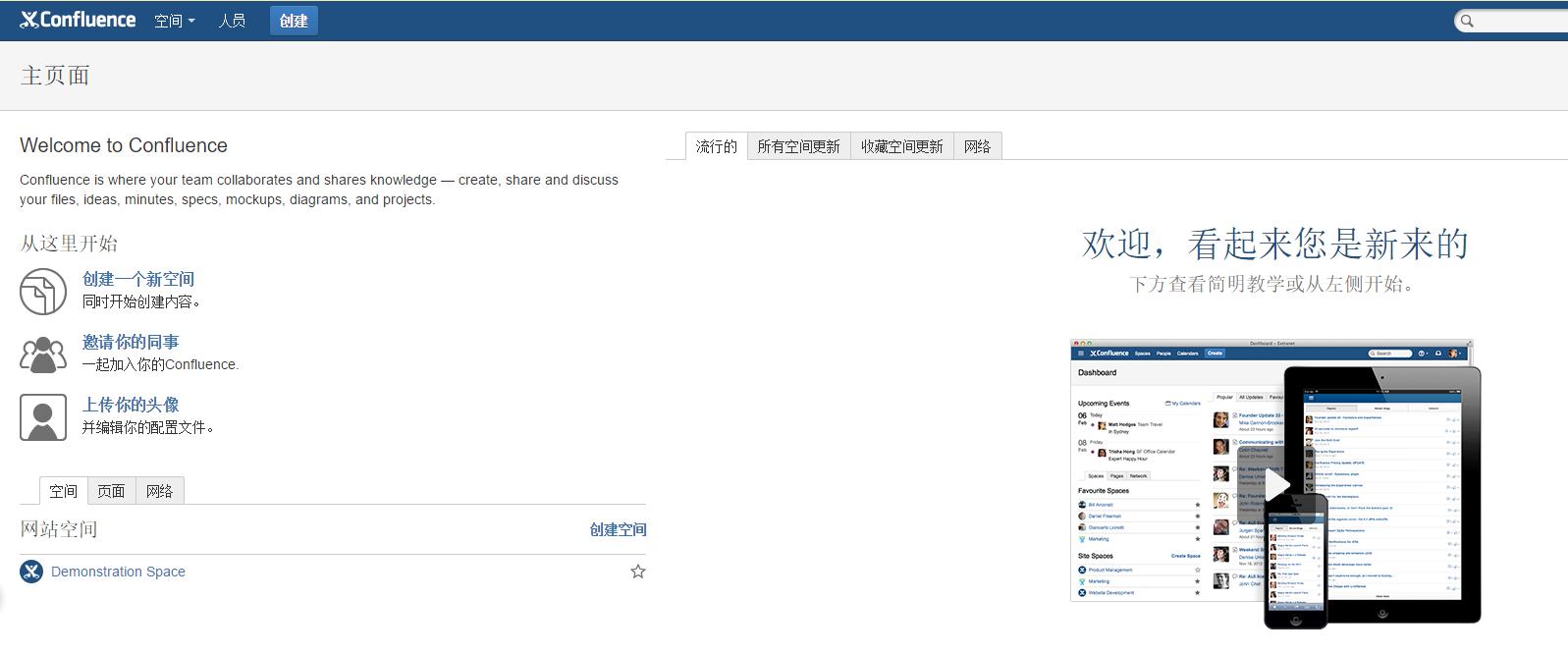Switch to the 流行的 tab
This screenshot has height=655, width=1568.
coord(716,146)
